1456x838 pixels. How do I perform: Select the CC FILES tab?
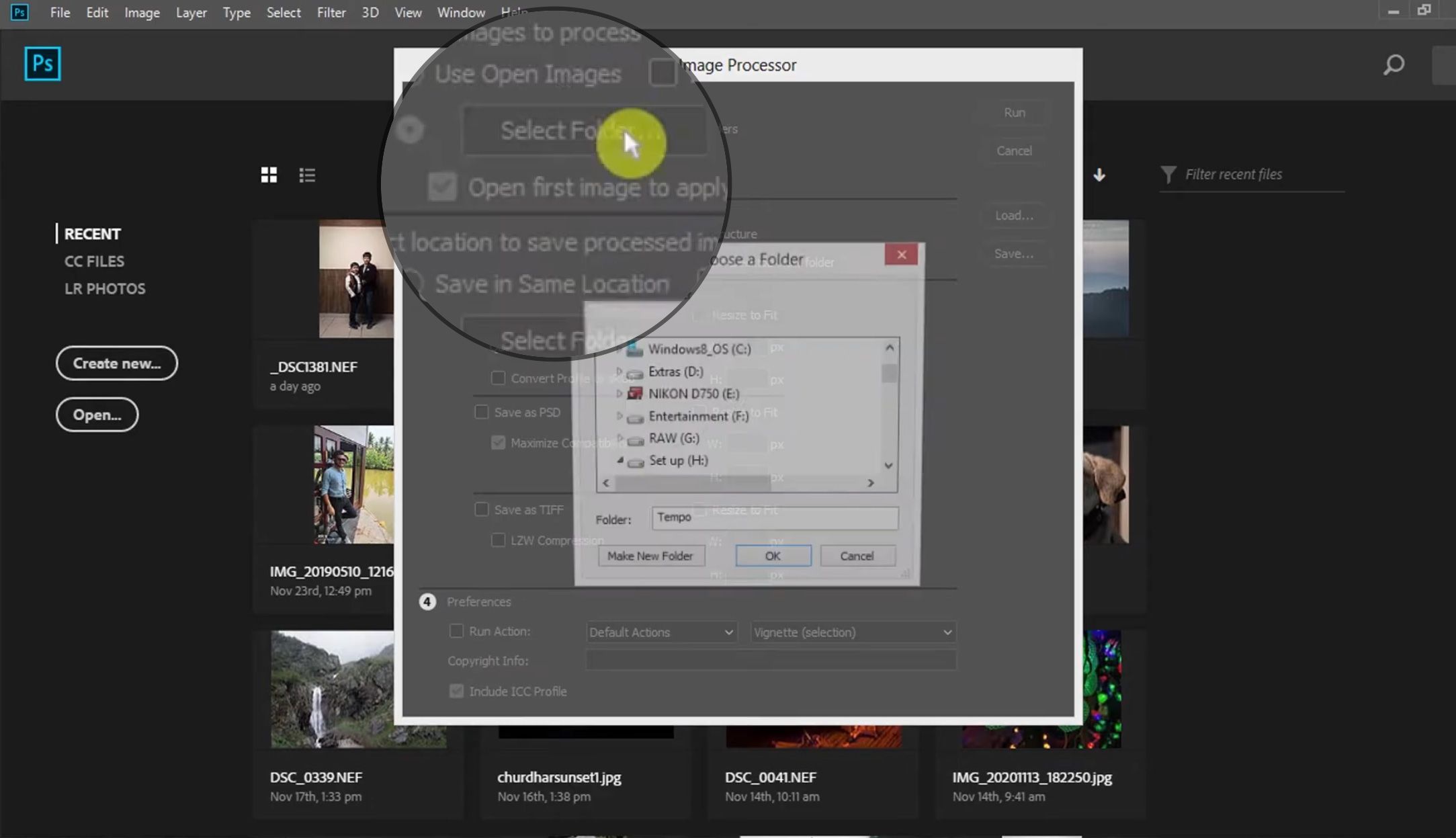click(94, 261)
